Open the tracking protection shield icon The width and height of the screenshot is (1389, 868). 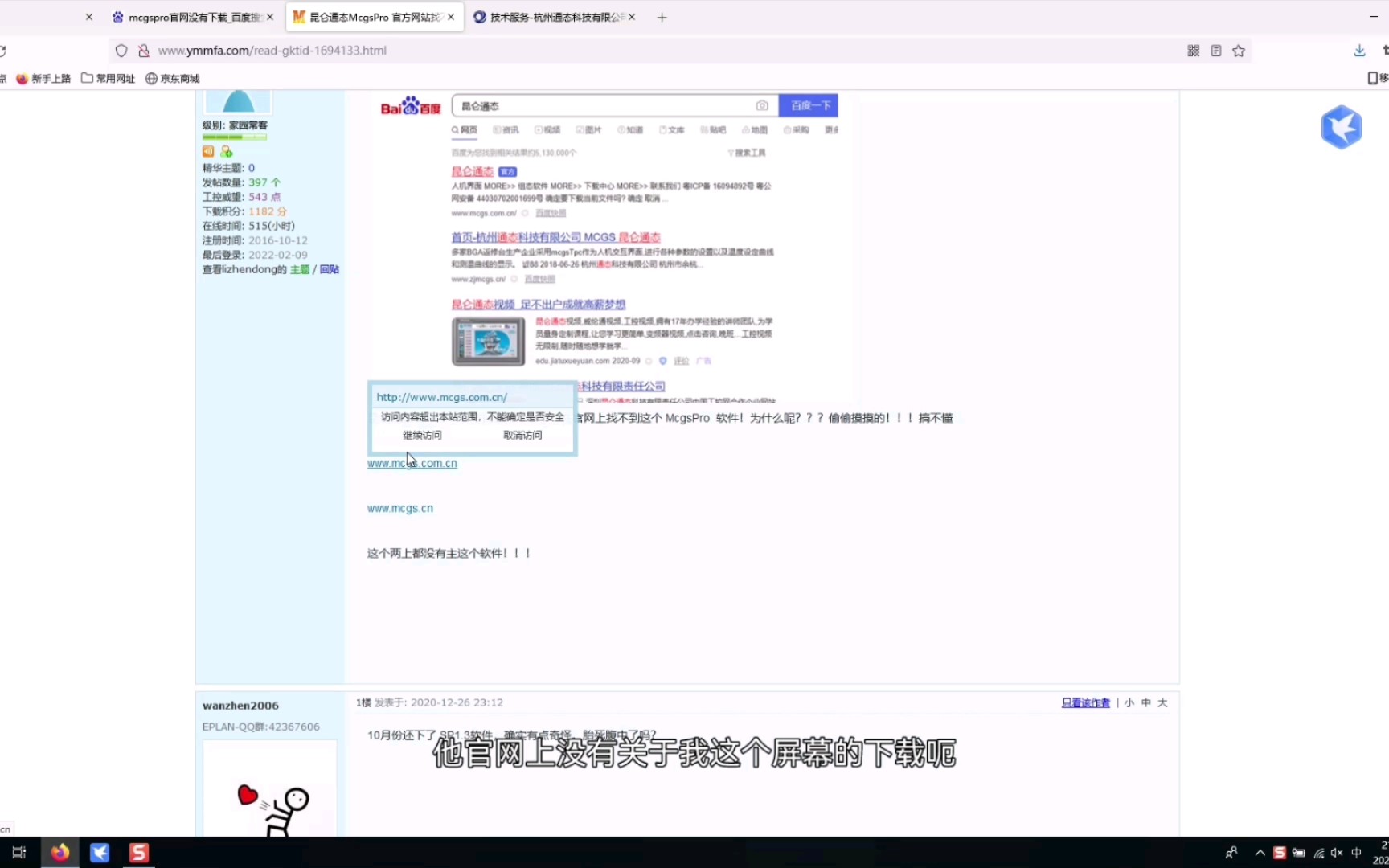click(x=121, y=51)
